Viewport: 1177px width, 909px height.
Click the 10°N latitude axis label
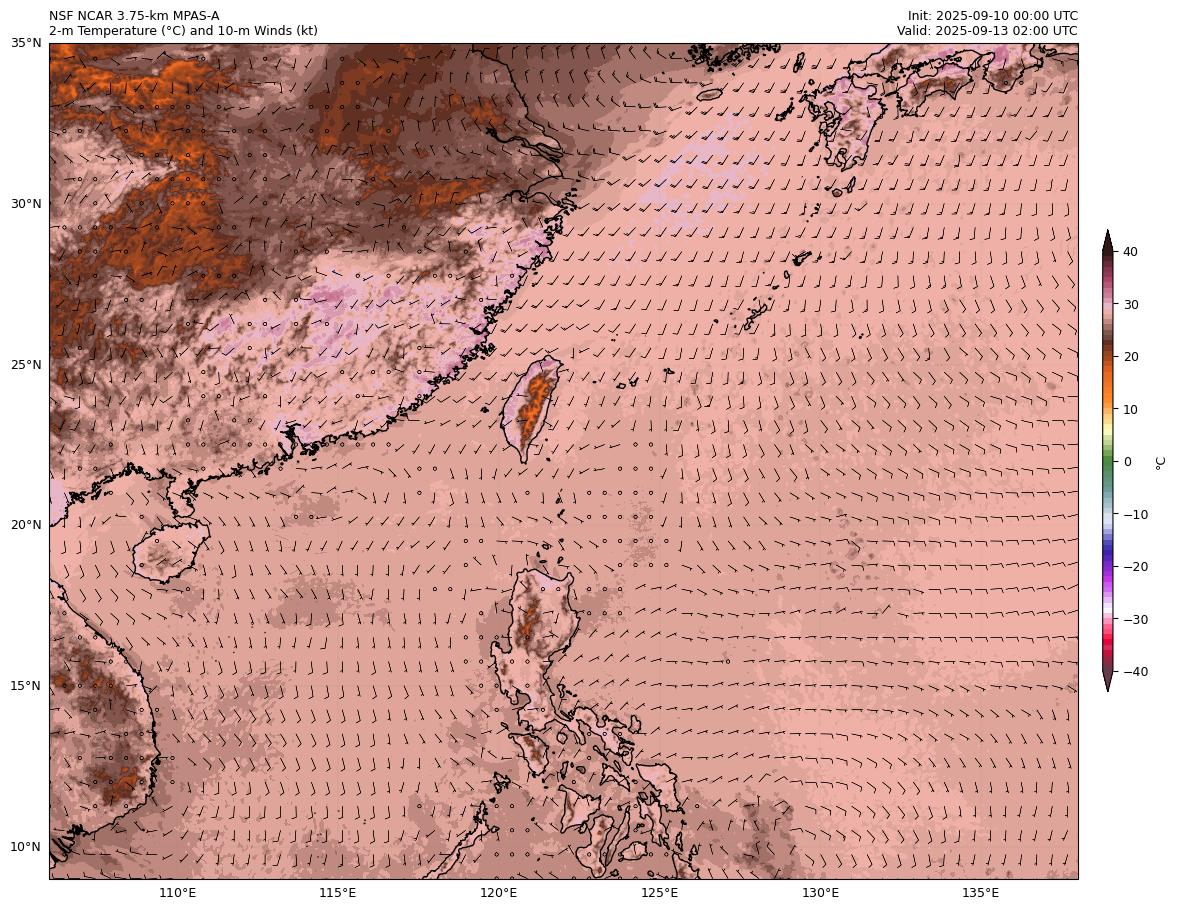(26, 847)
